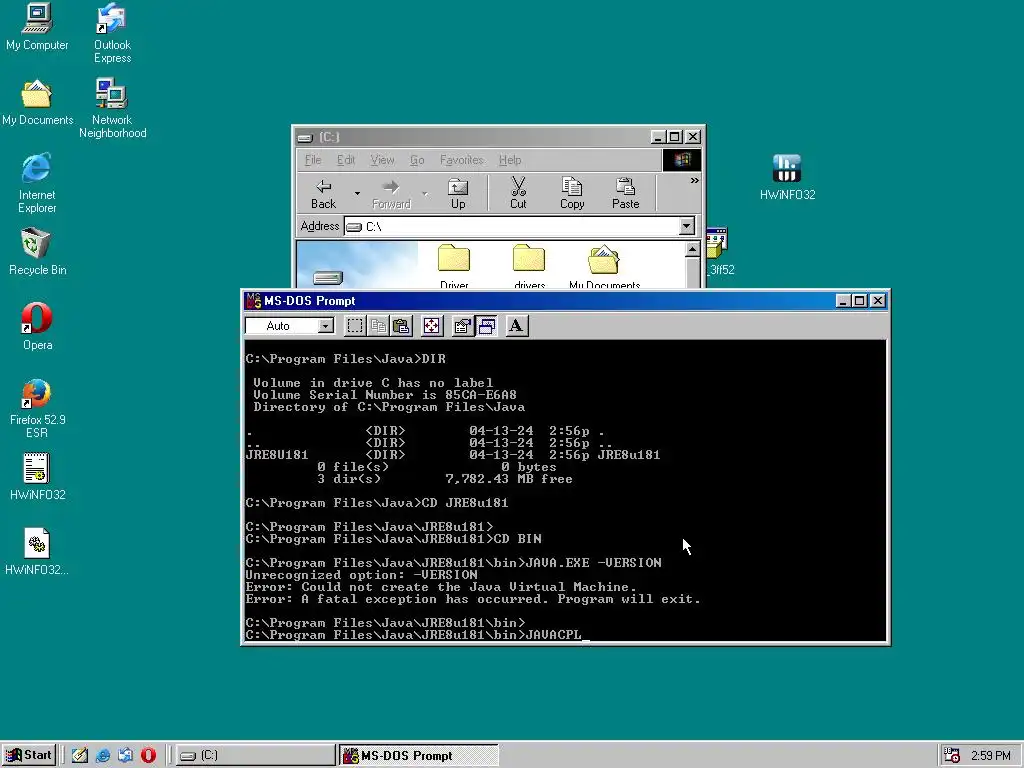Open the Font settings 'A' toolbar icon

pyautogui.click(x=516, y=326)
